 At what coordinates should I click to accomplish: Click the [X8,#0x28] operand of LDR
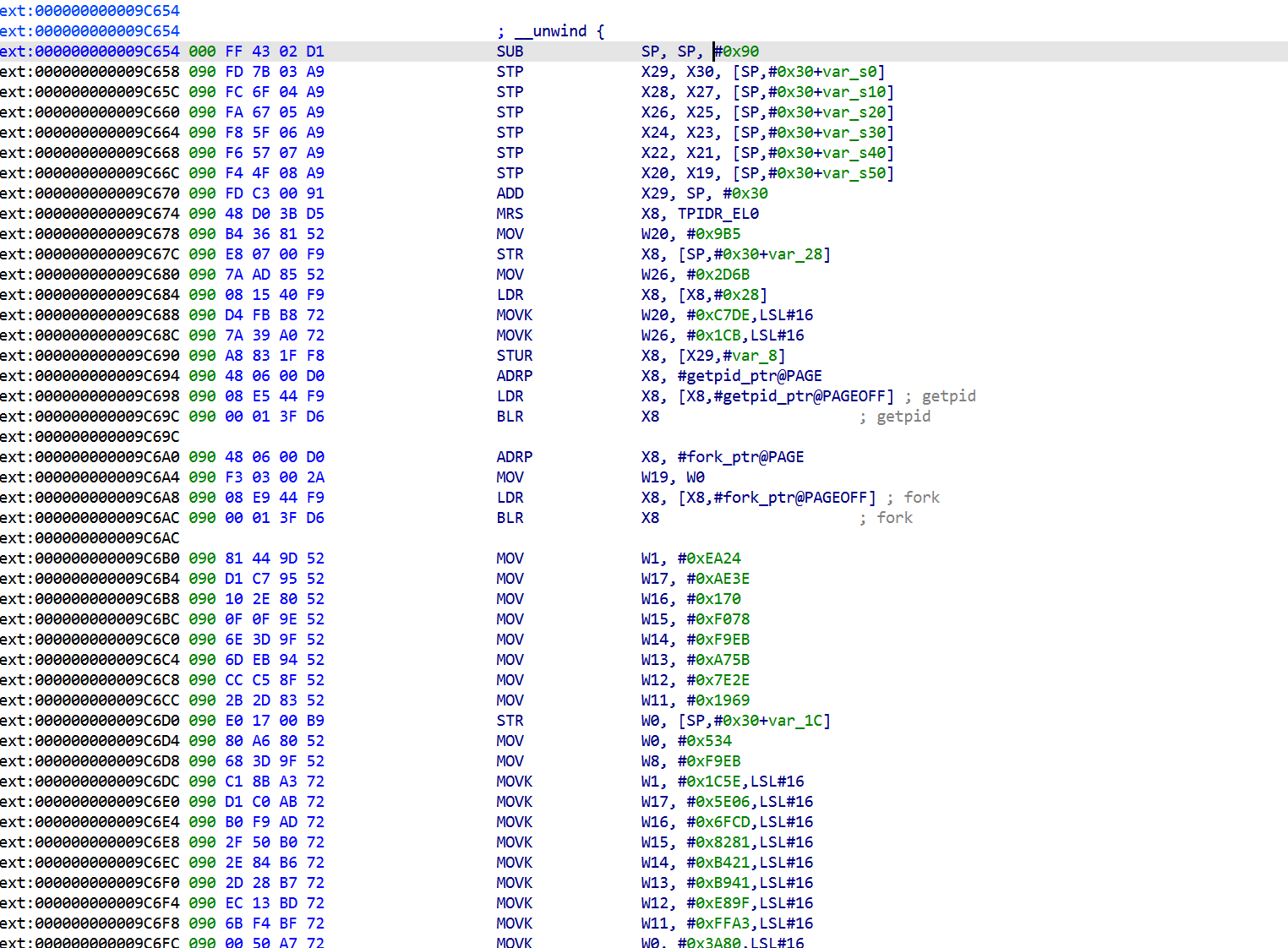[x=723, y=295]
